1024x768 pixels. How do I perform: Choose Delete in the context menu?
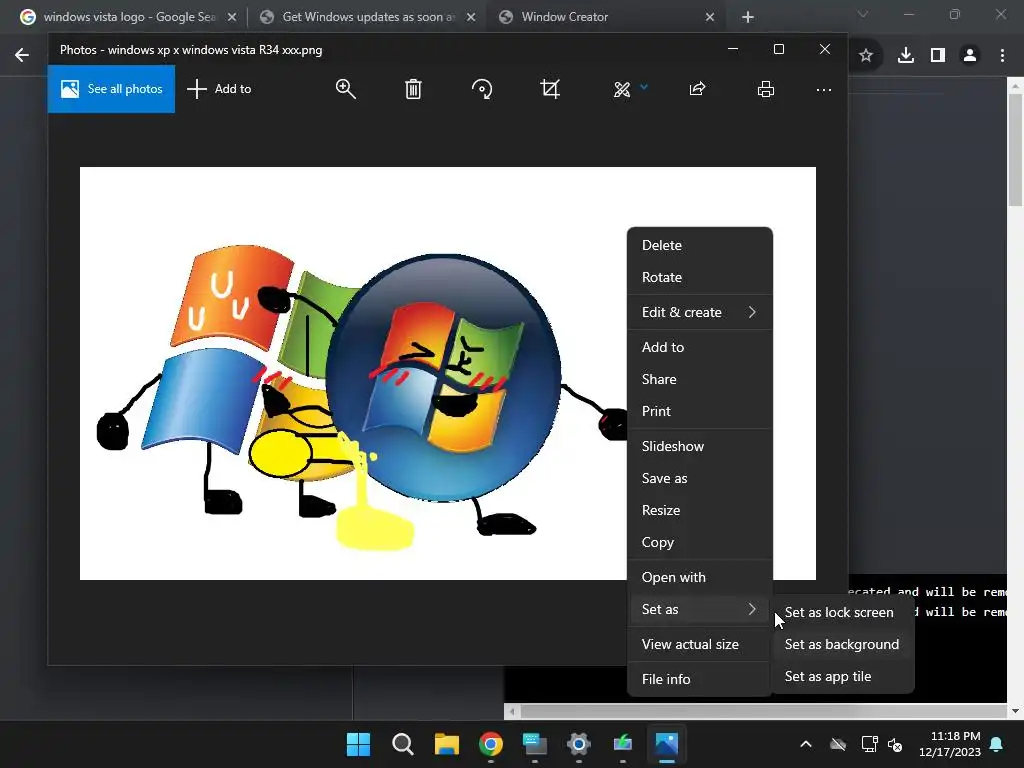point(699,245)
